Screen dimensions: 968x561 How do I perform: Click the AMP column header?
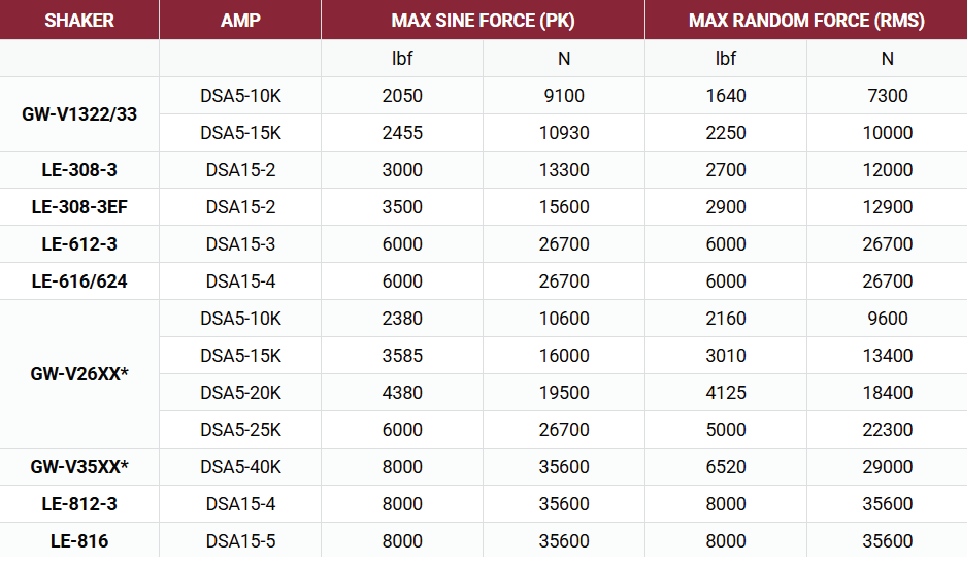[x=240, y=20]
